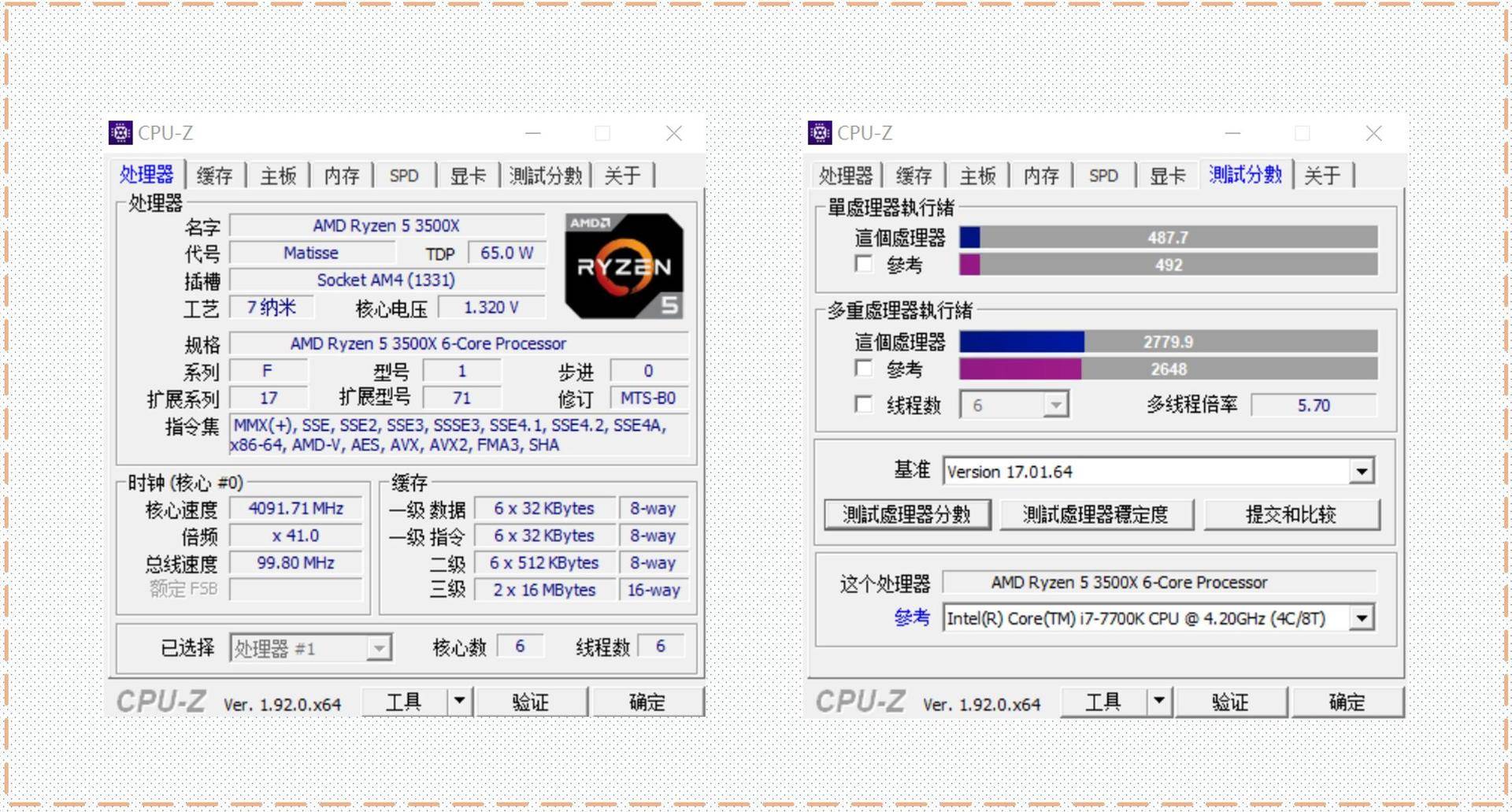Image resolution: width=1512 pixels, height=812 pixels.
Task: Click 工具 button in left window
Action: (x=404, y=701)
